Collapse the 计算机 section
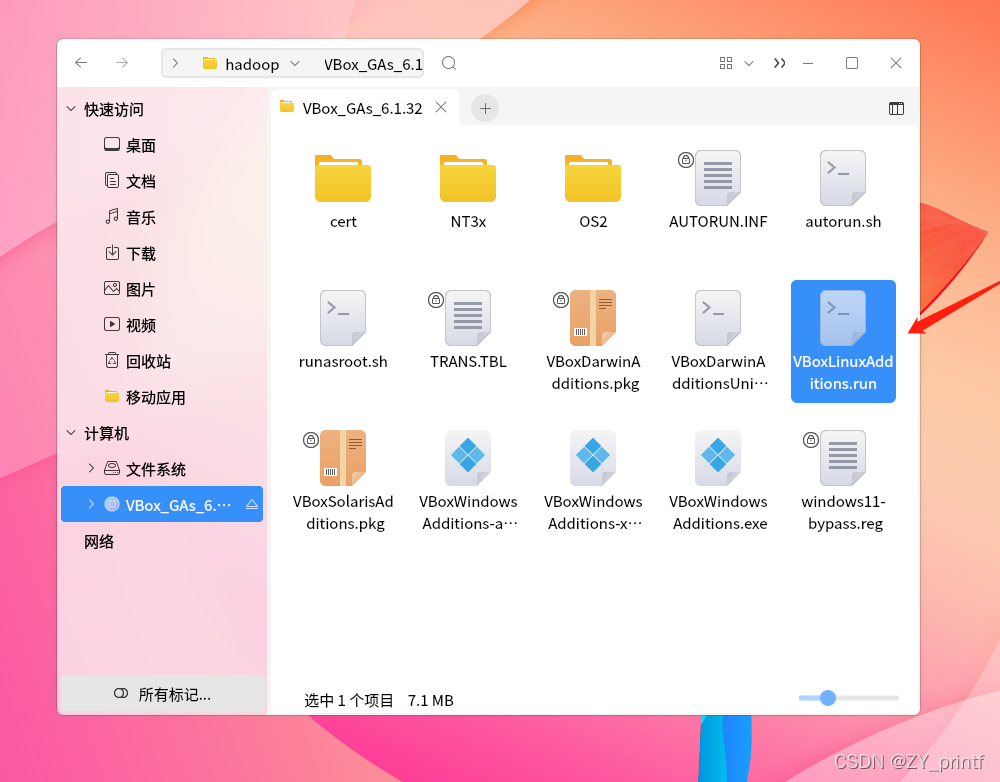Viewport: 1000px width, 782px height. coord(71,433)
